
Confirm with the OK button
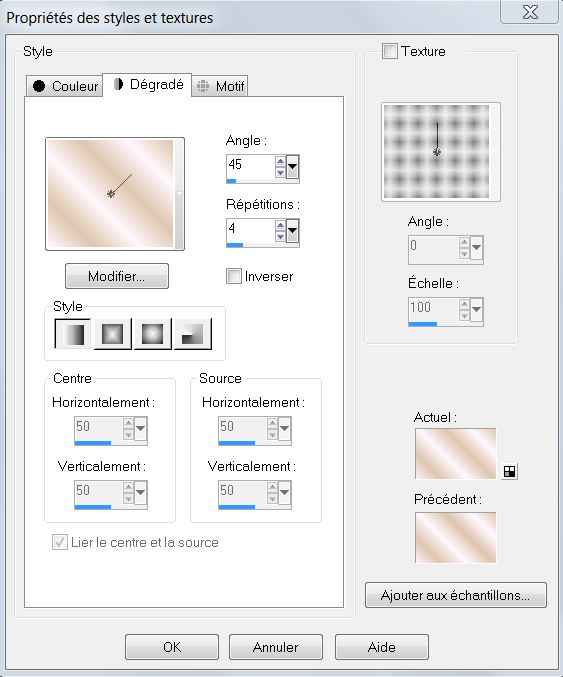172,647
